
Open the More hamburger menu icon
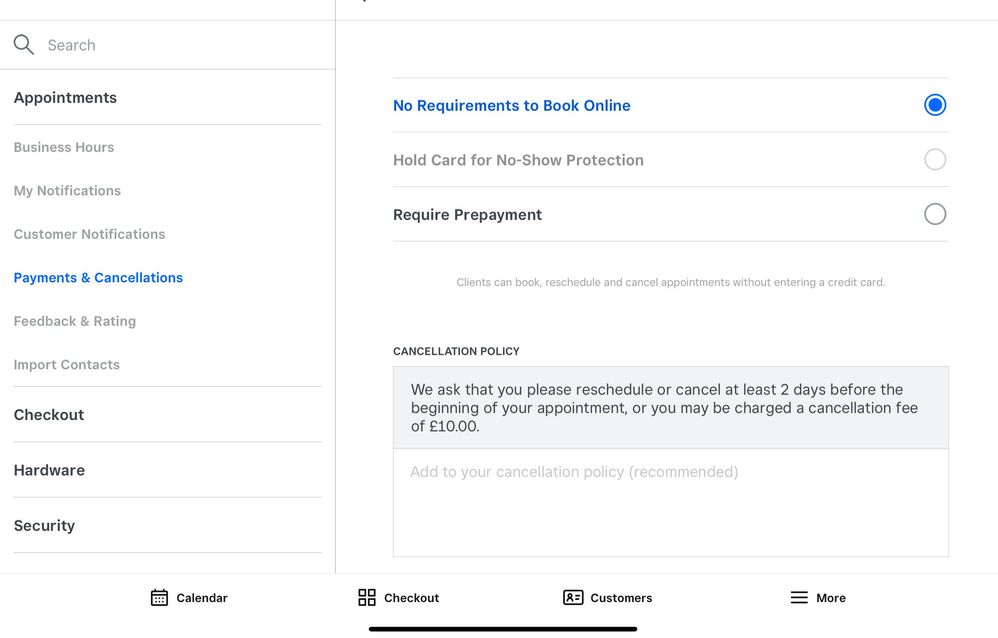pos(799,598)
